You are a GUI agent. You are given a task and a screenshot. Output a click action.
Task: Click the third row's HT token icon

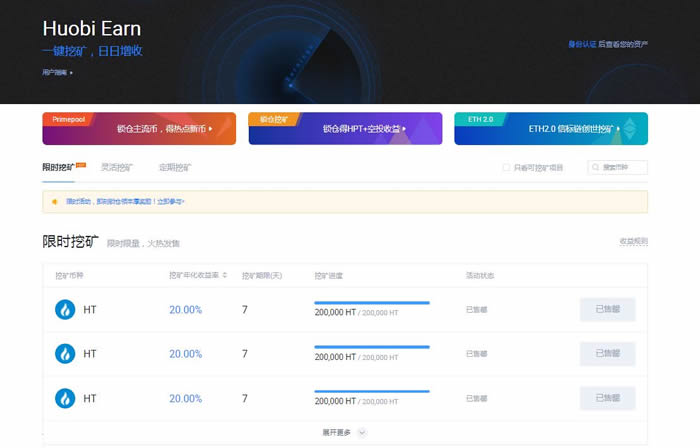pos(65,398)
